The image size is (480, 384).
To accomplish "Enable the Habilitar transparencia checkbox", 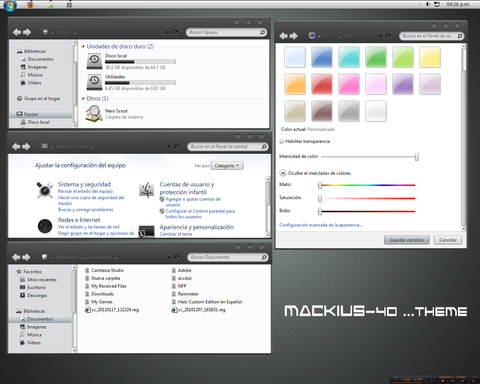I will tap(282, 141).
